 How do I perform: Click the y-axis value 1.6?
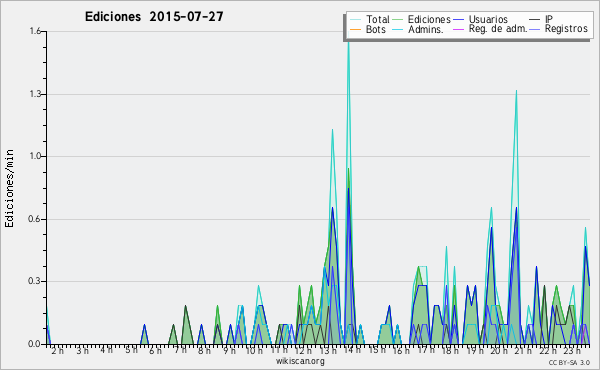tap(35, 31)
